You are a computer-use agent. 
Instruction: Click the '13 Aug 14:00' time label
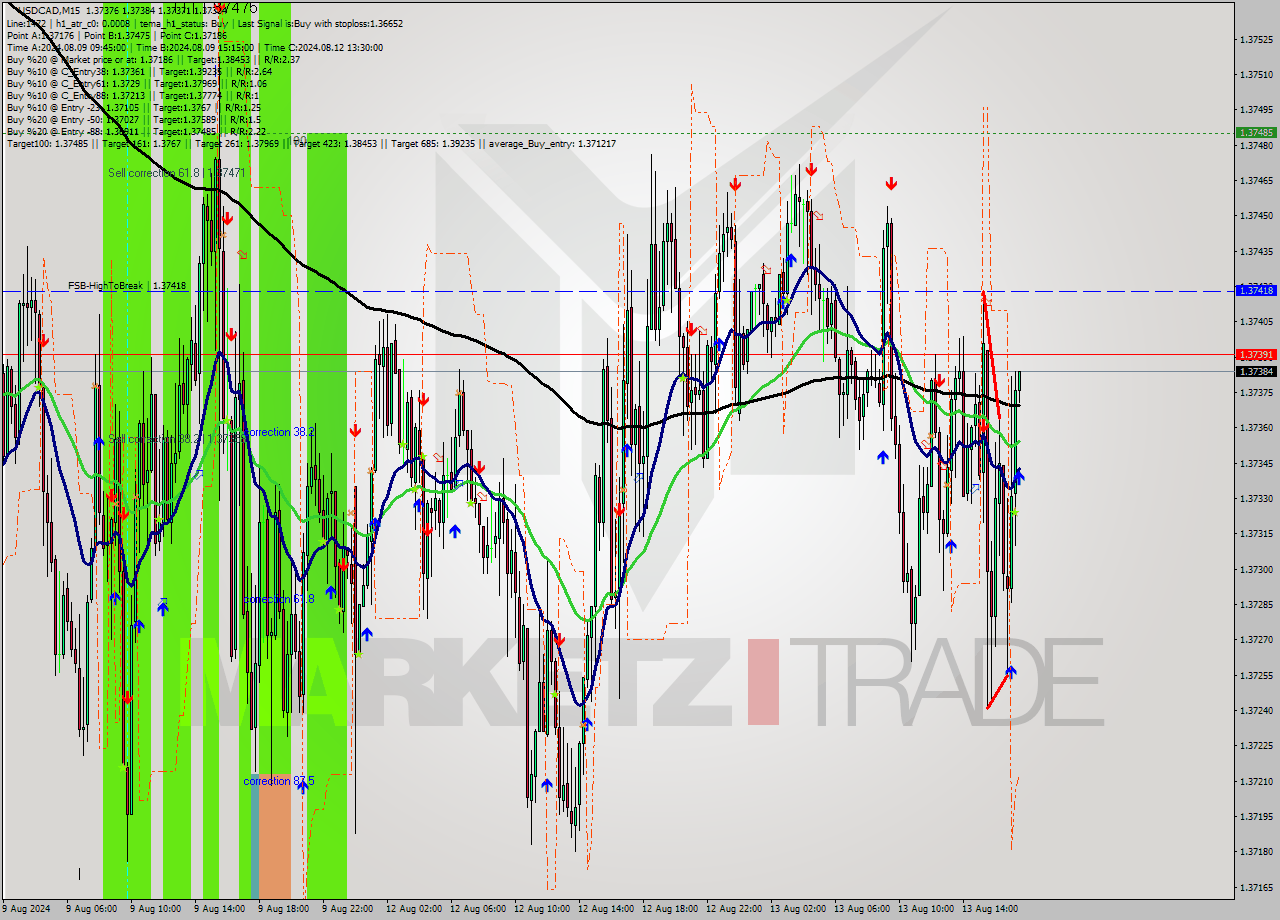click(989, 909)
